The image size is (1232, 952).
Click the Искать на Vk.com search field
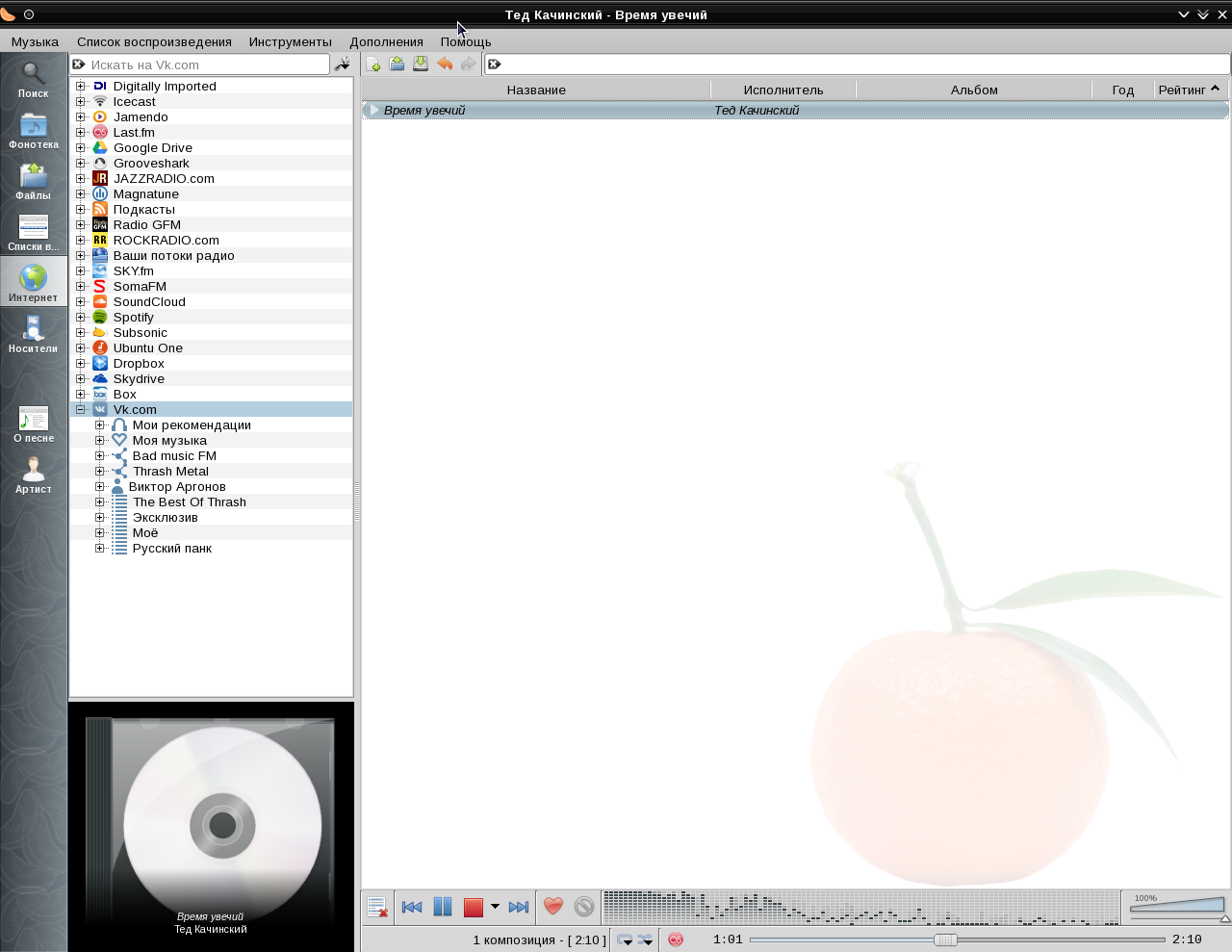click(x=207, y=65)
